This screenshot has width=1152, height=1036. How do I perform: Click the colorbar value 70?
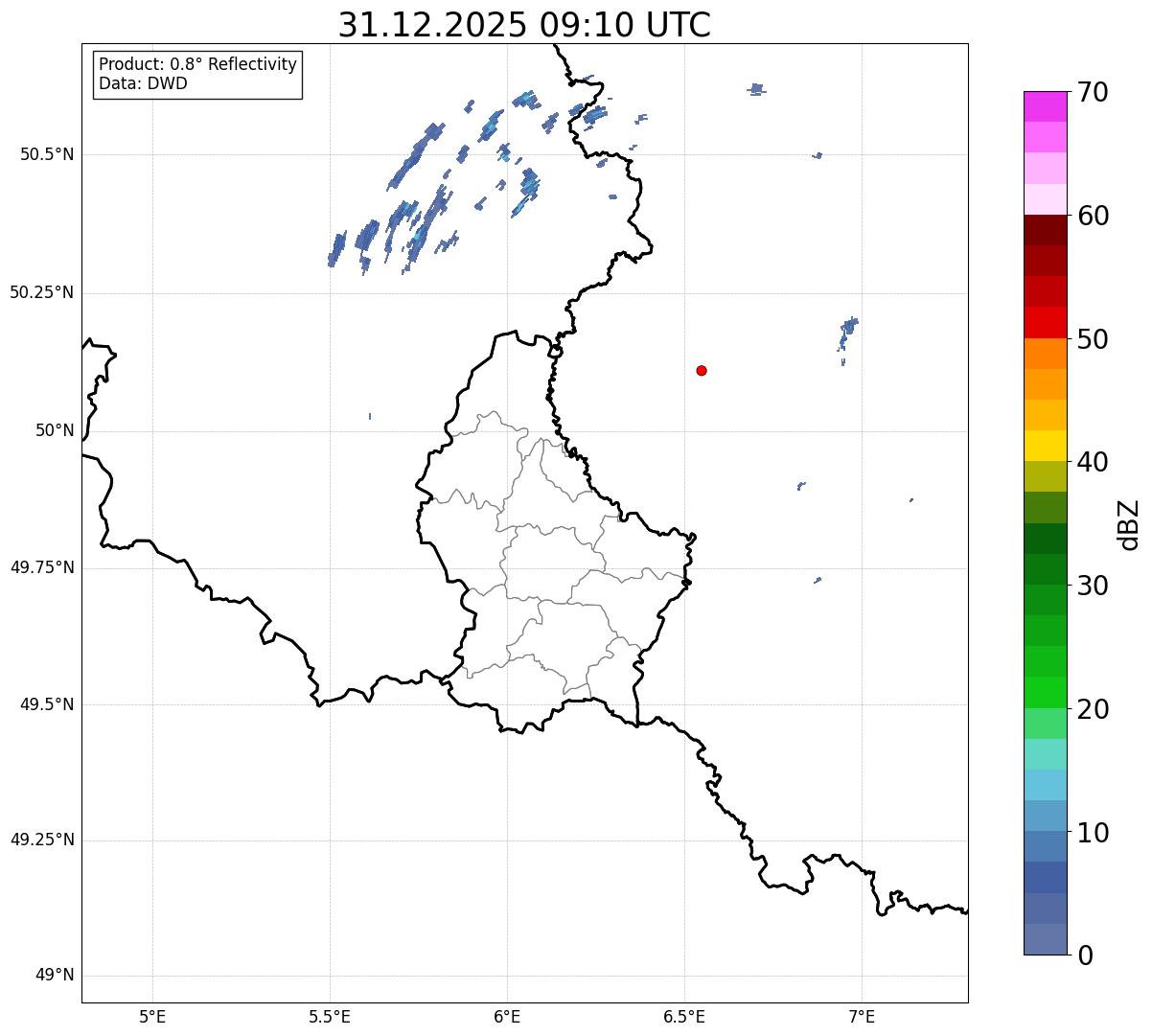click(x=1093, y=92)
